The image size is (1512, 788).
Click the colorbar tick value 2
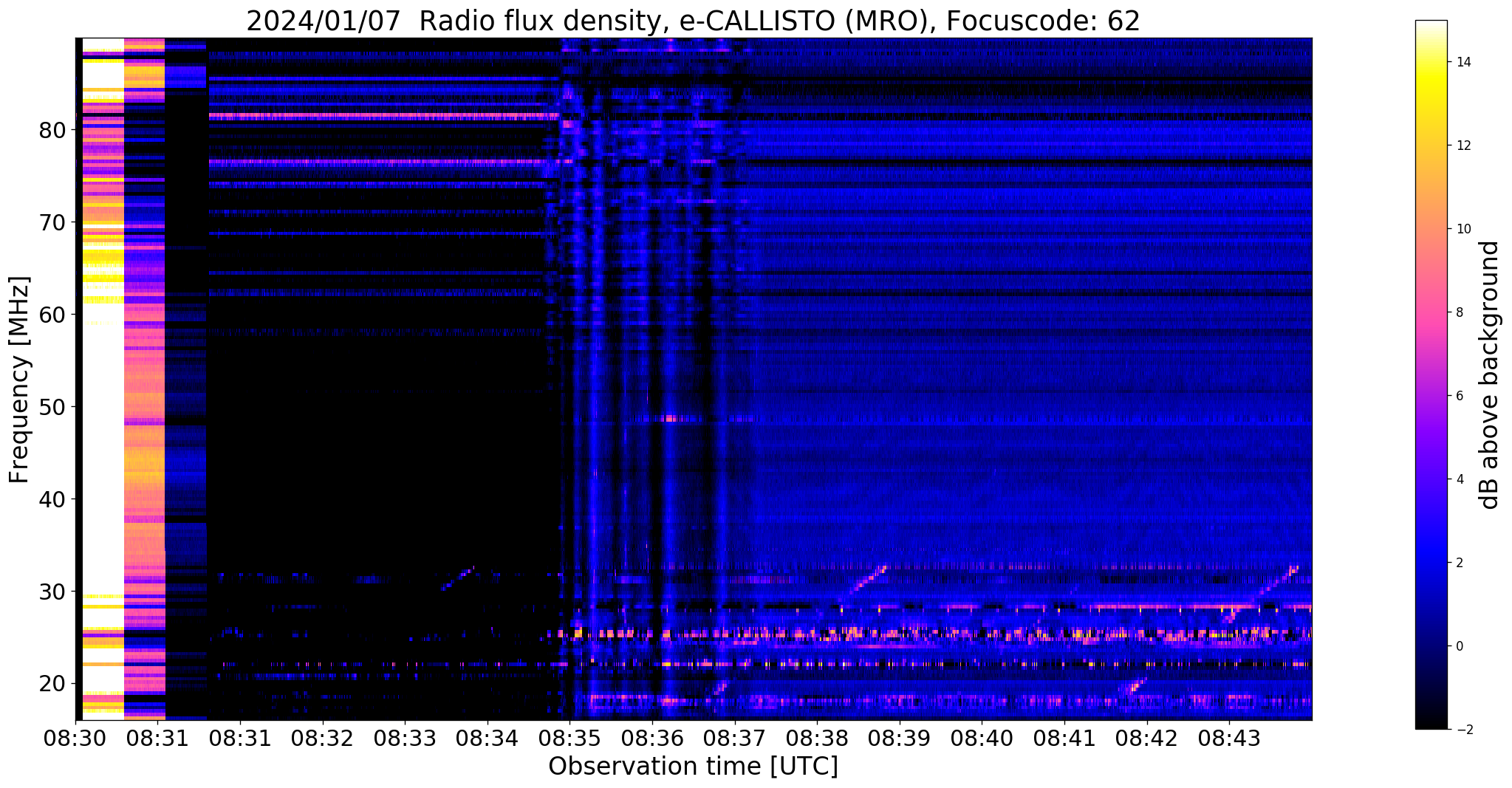tap(1459, 563)
